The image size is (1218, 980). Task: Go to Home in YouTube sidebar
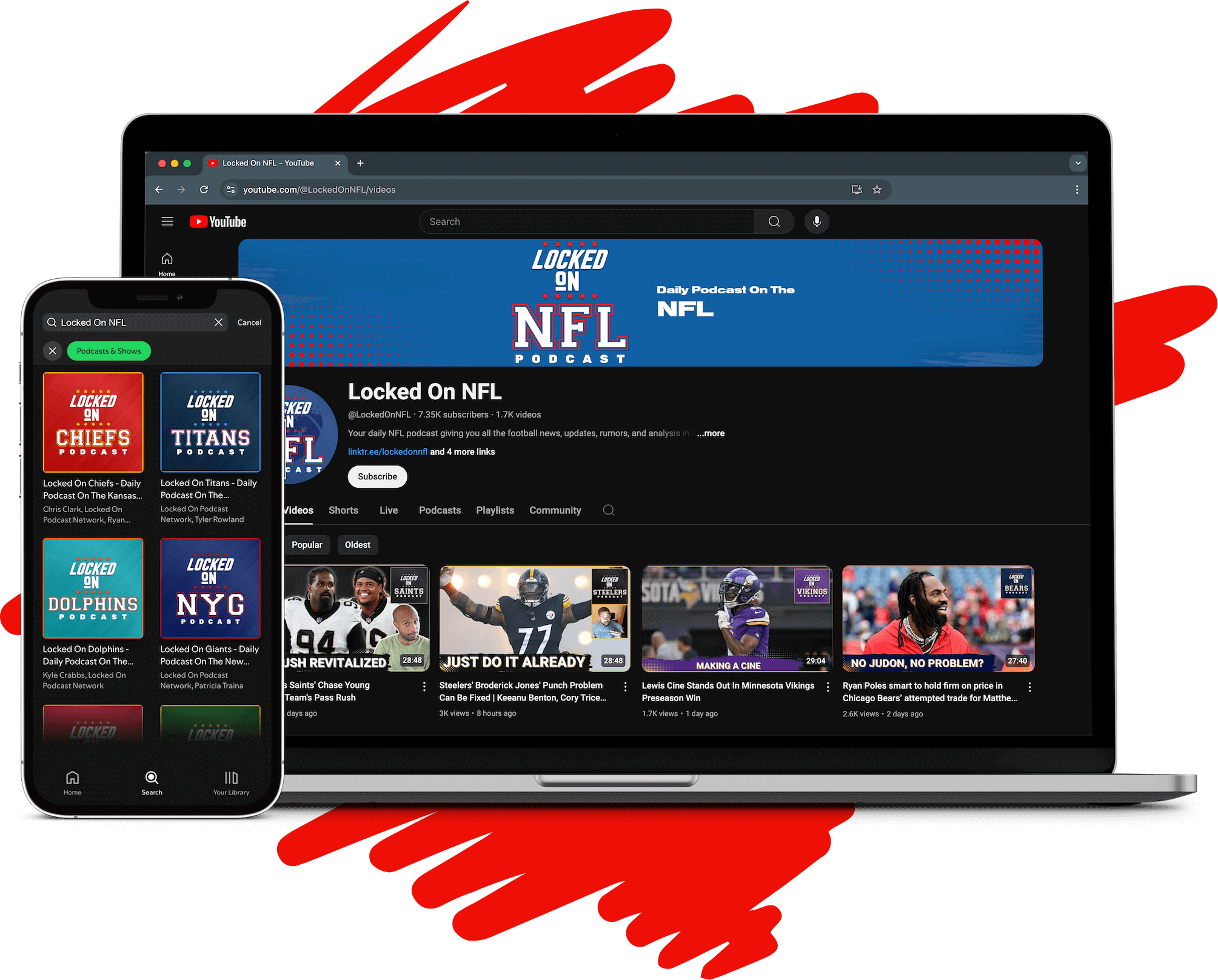167,265
